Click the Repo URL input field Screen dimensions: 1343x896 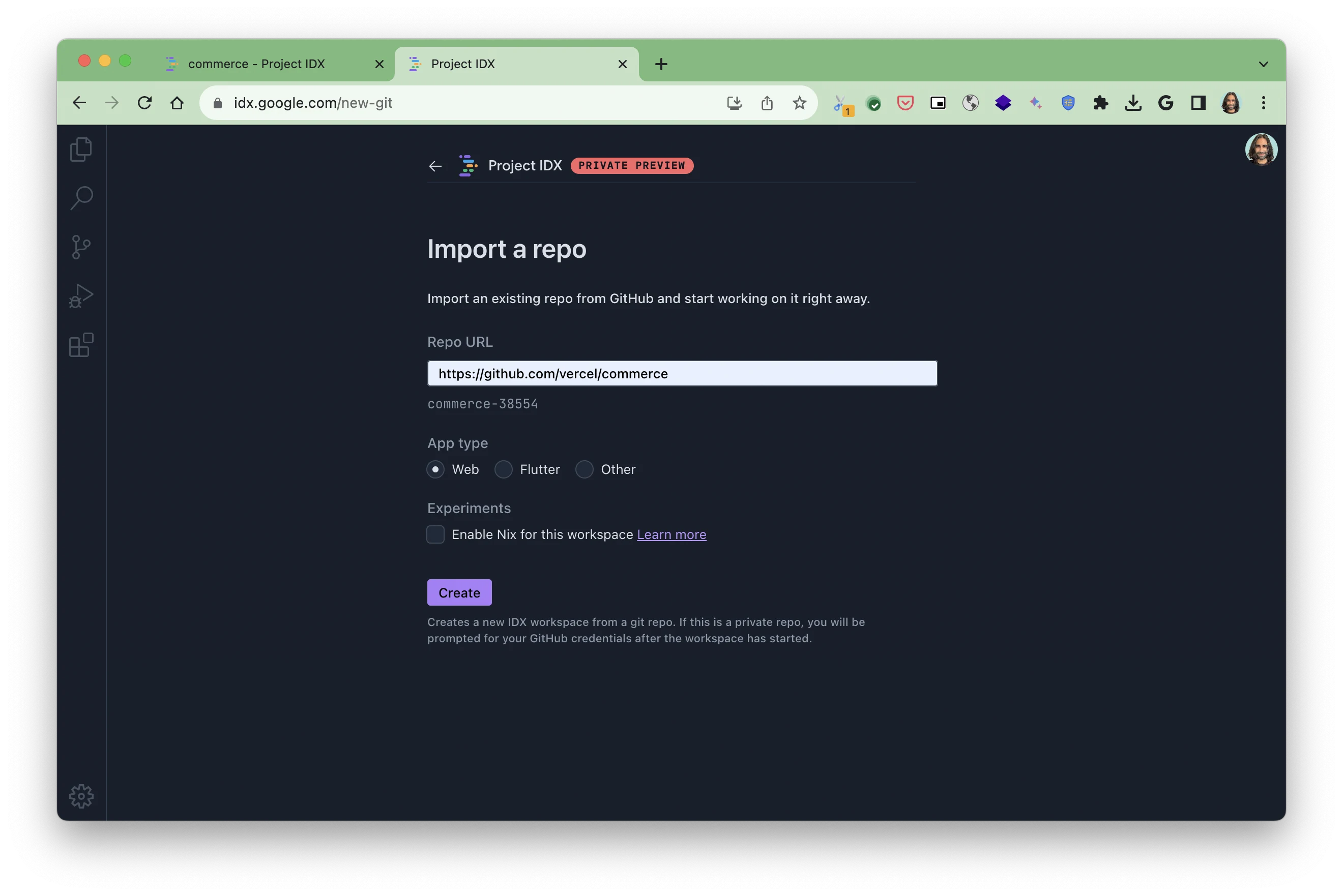pyautogui.click(x=682, y=374)
